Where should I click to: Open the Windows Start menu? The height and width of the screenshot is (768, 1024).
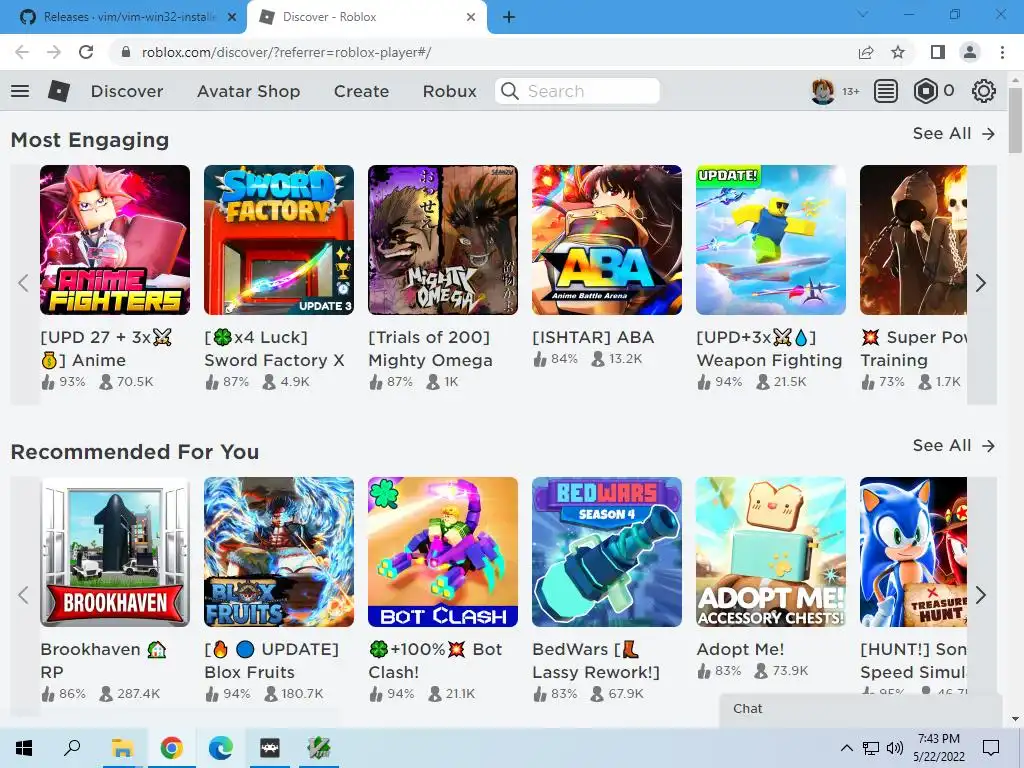coord(24,748)
